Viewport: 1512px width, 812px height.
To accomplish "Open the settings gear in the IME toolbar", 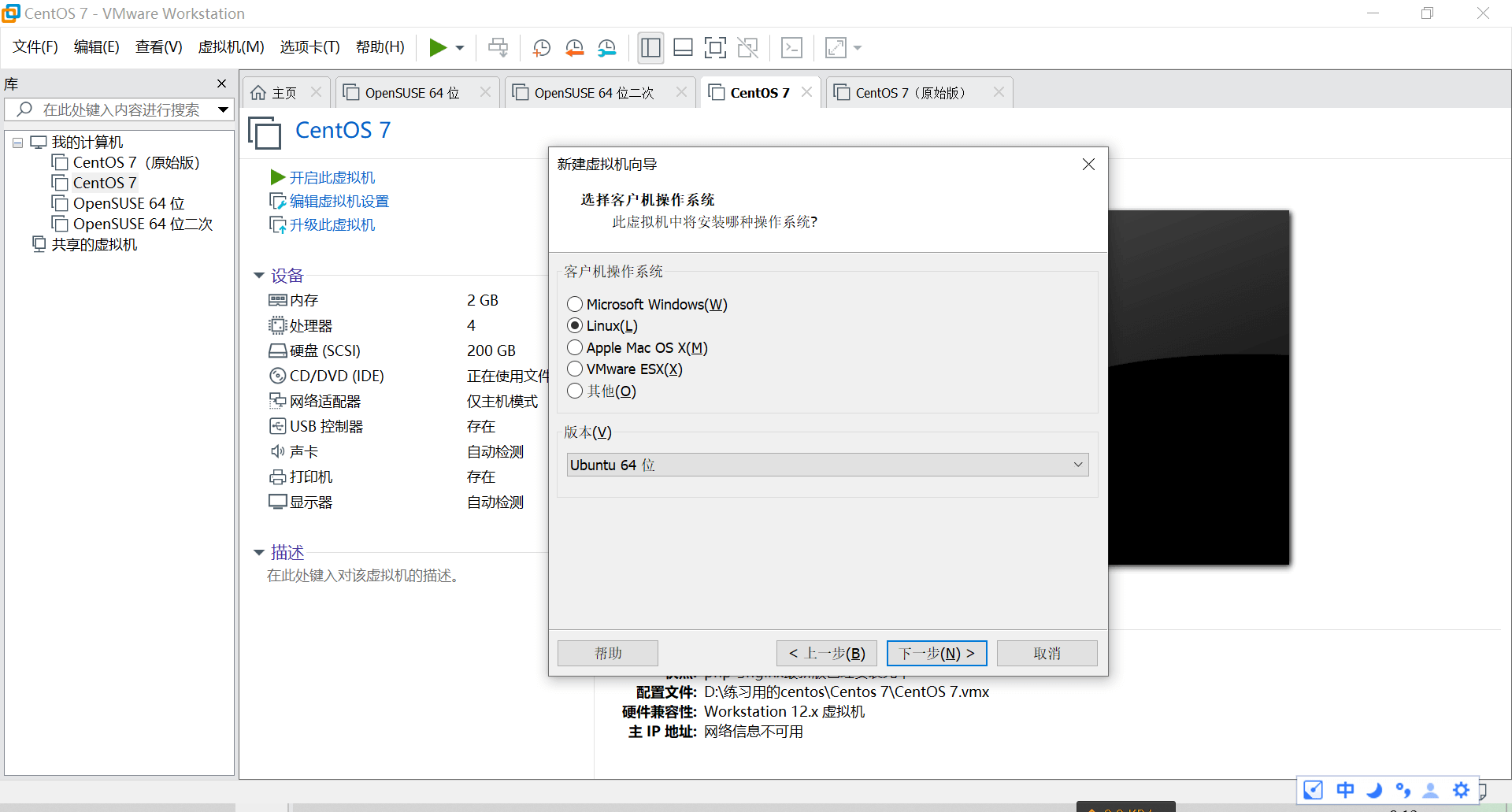I will [1461, 790].
